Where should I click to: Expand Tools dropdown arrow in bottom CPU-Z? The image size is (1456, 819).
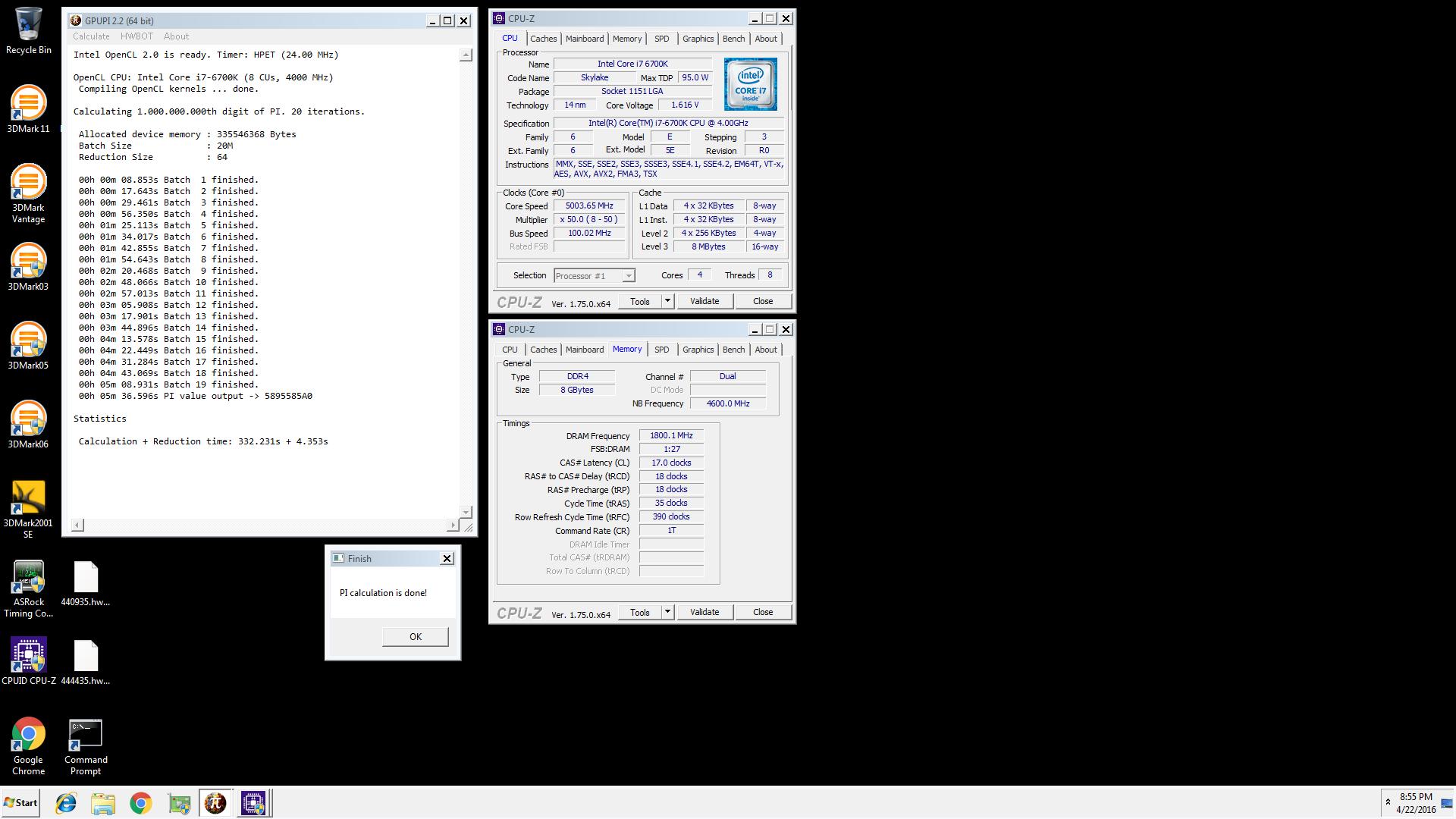click(667, 612)
